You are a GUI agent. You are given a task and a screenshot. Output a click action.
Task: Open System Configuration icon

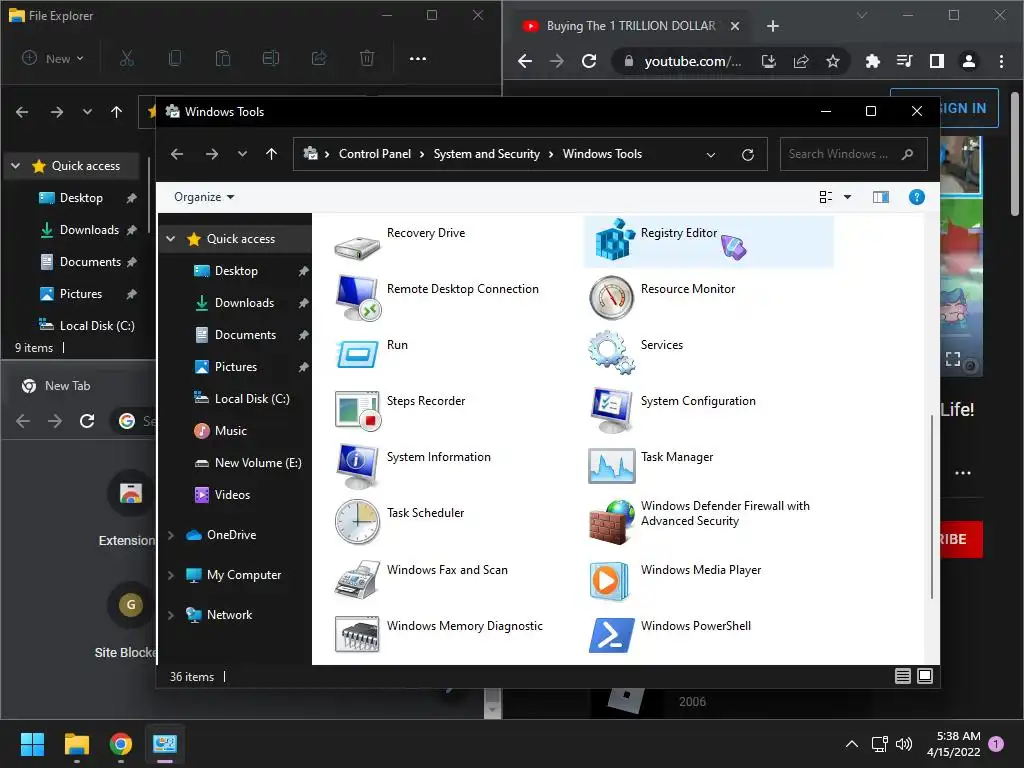[611, 409]
